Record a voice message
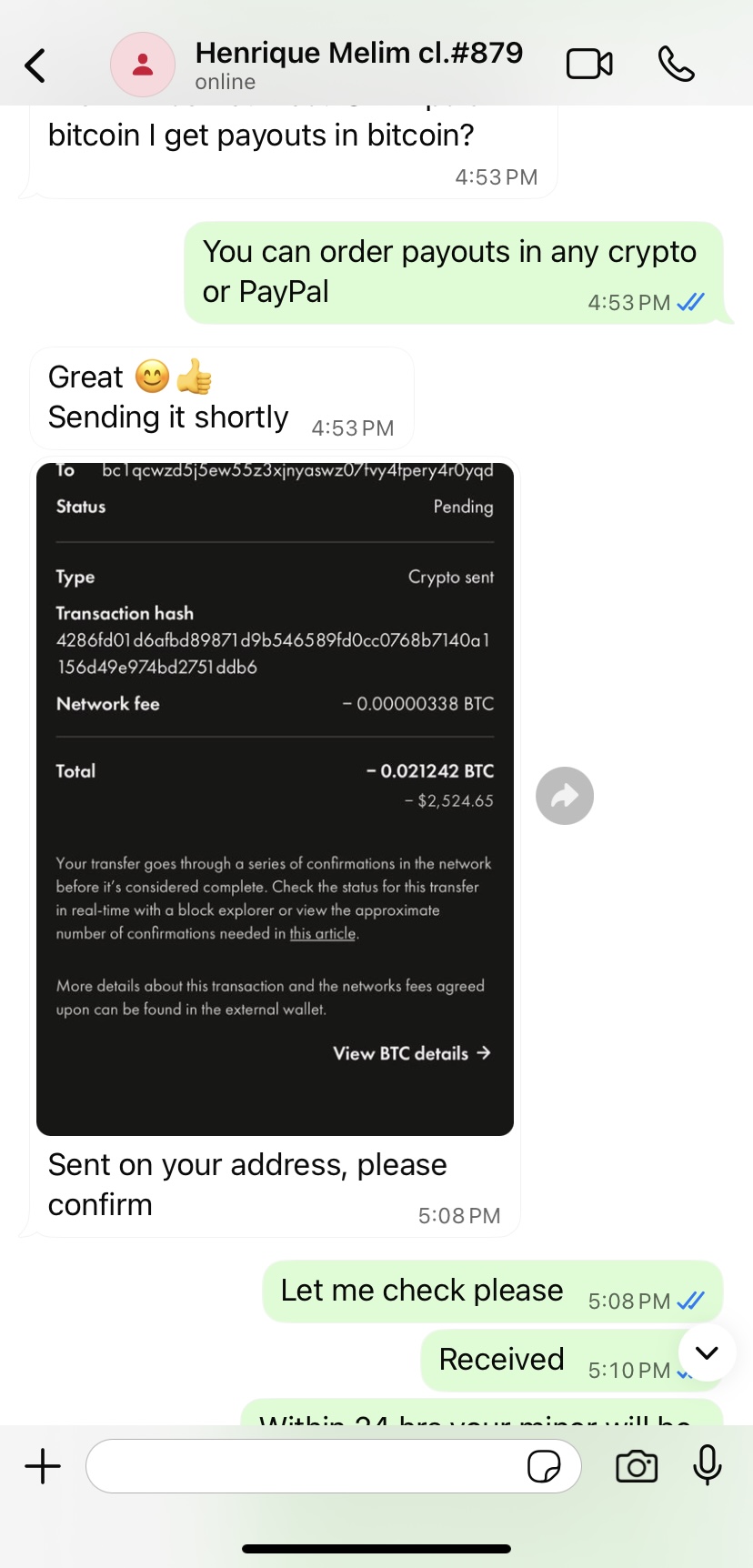Viewport: 753px width, 1568px height. point(707,1466)
